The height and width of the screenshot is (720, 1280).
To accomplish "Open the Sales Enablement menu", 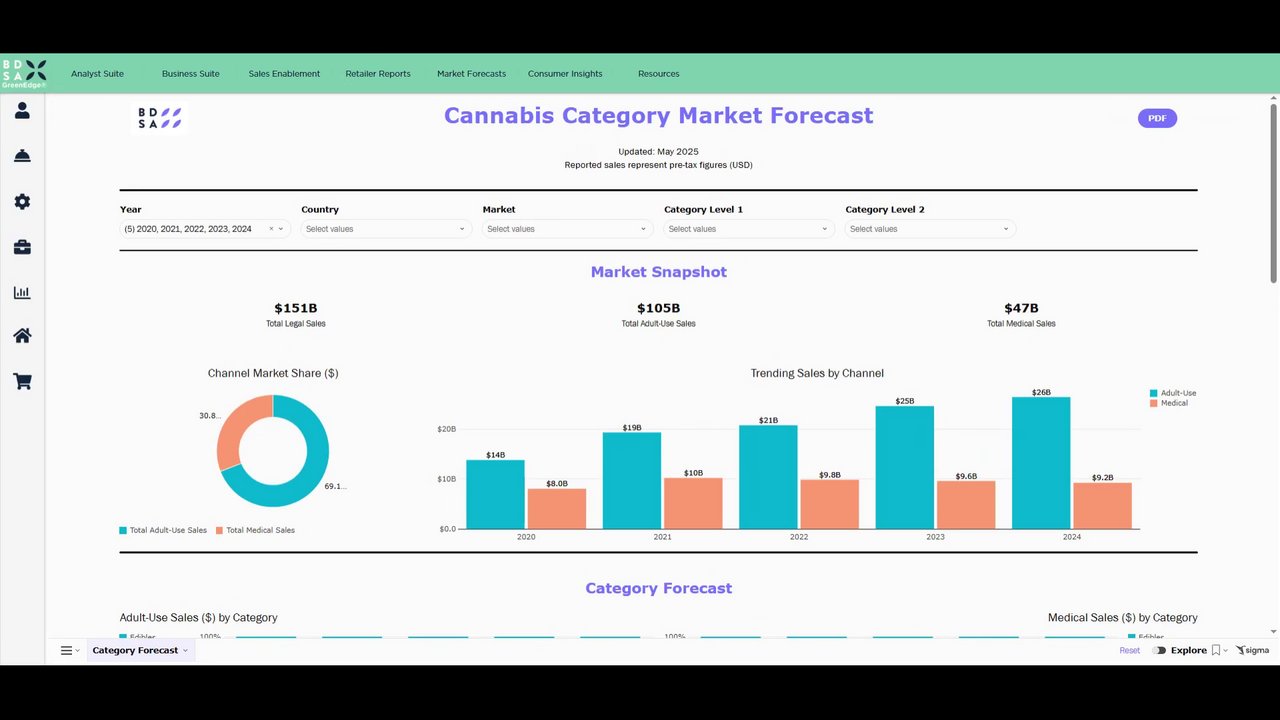I will pos(284,74).
